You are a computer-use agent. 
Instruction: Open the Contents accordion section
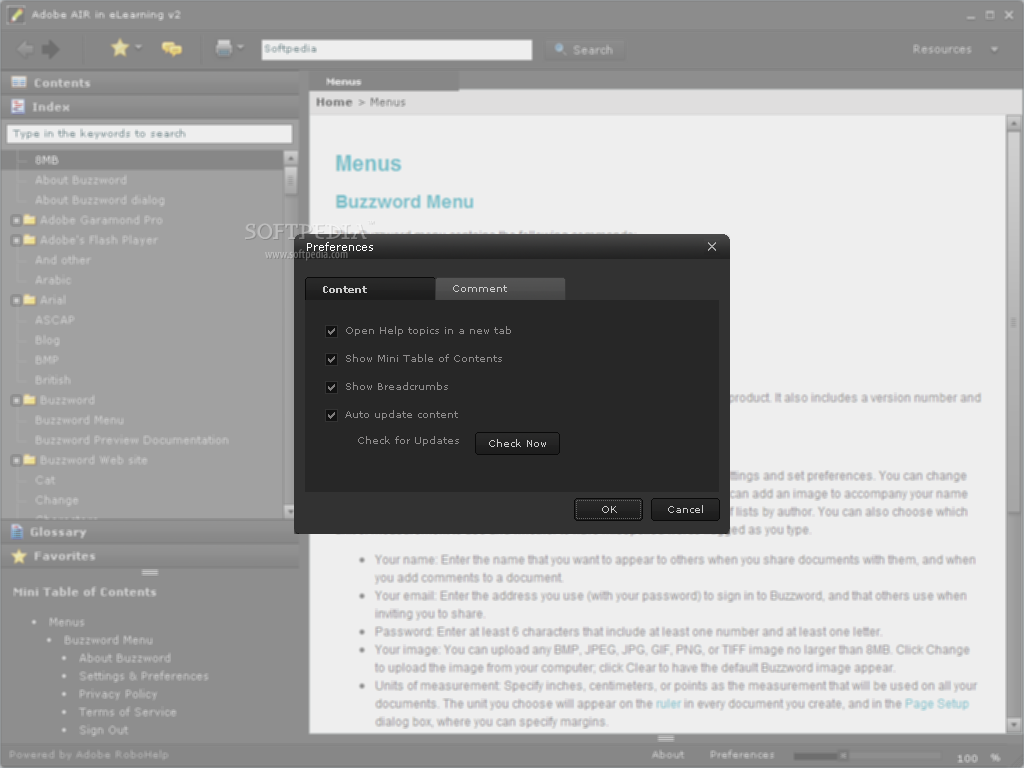[x=150, y=83]
